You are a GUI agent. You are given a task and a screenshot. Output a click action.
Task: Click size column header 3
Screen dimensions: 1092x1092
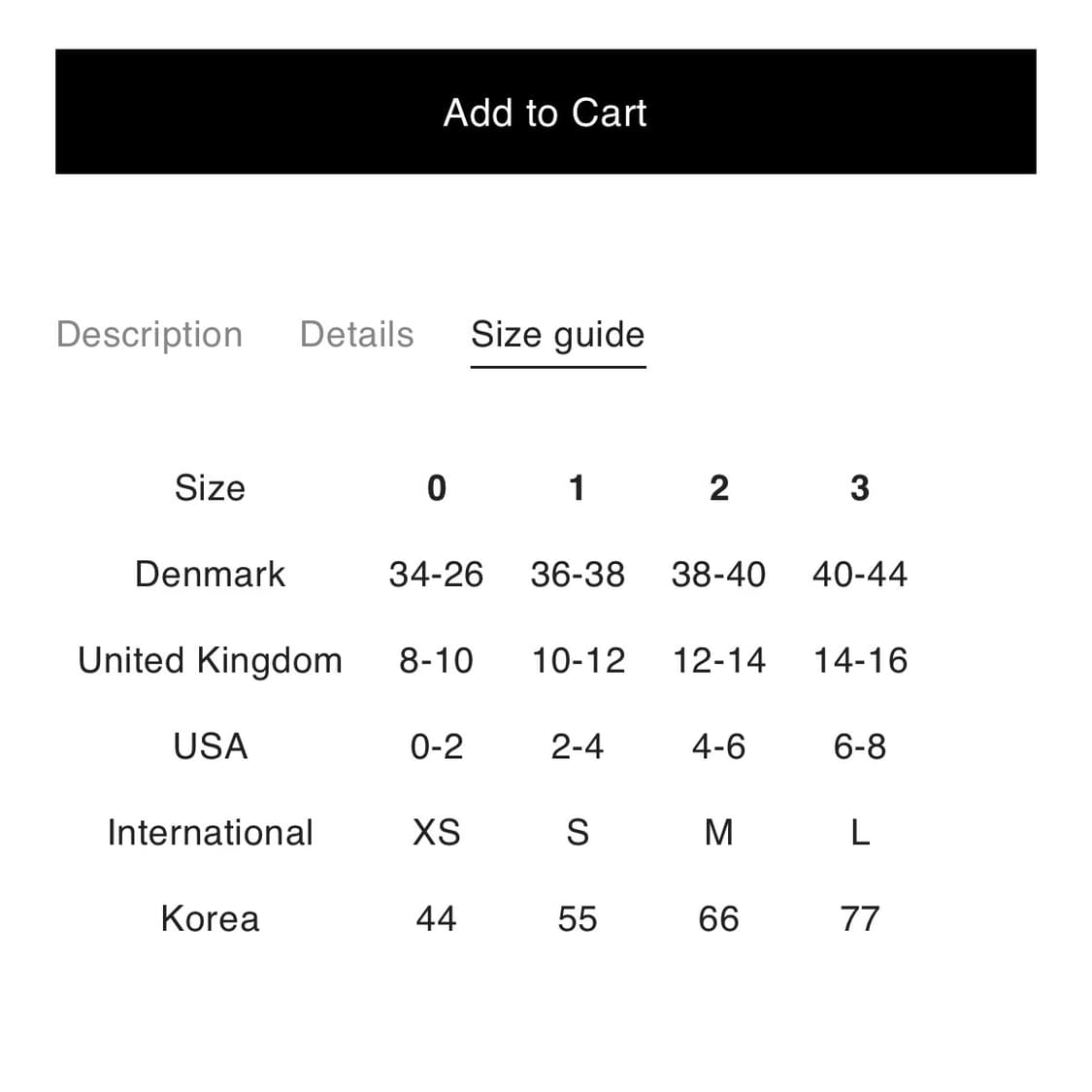tap(859, 487)
